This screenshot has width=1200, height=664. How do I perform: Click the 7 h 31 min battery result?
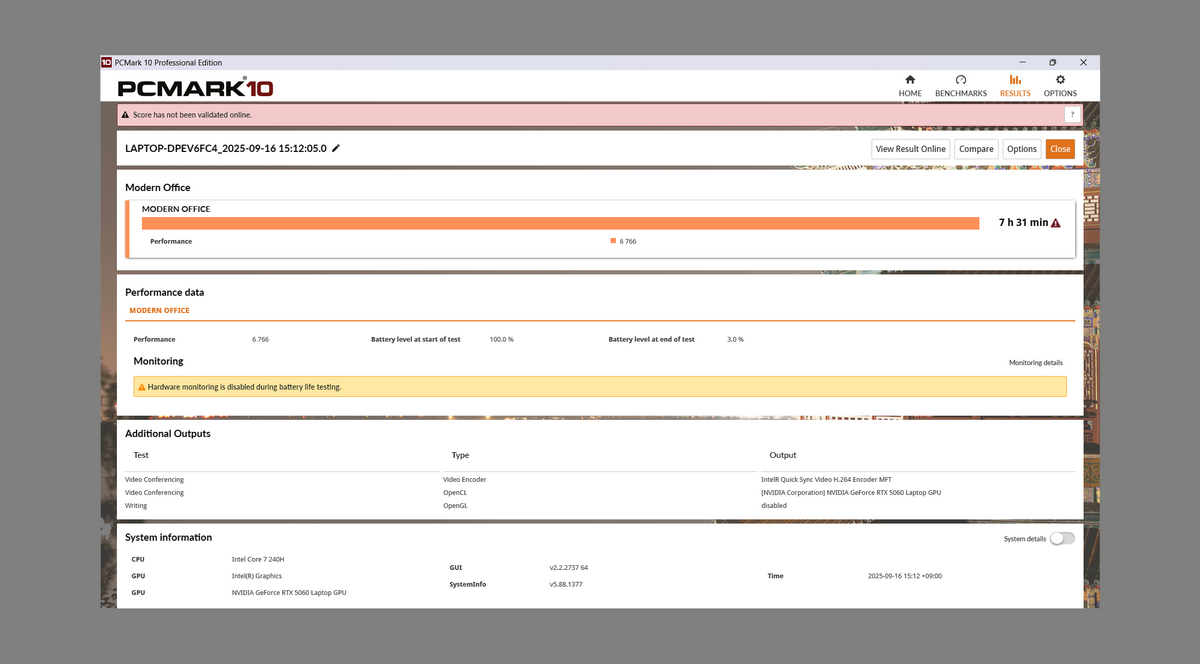1023,223
